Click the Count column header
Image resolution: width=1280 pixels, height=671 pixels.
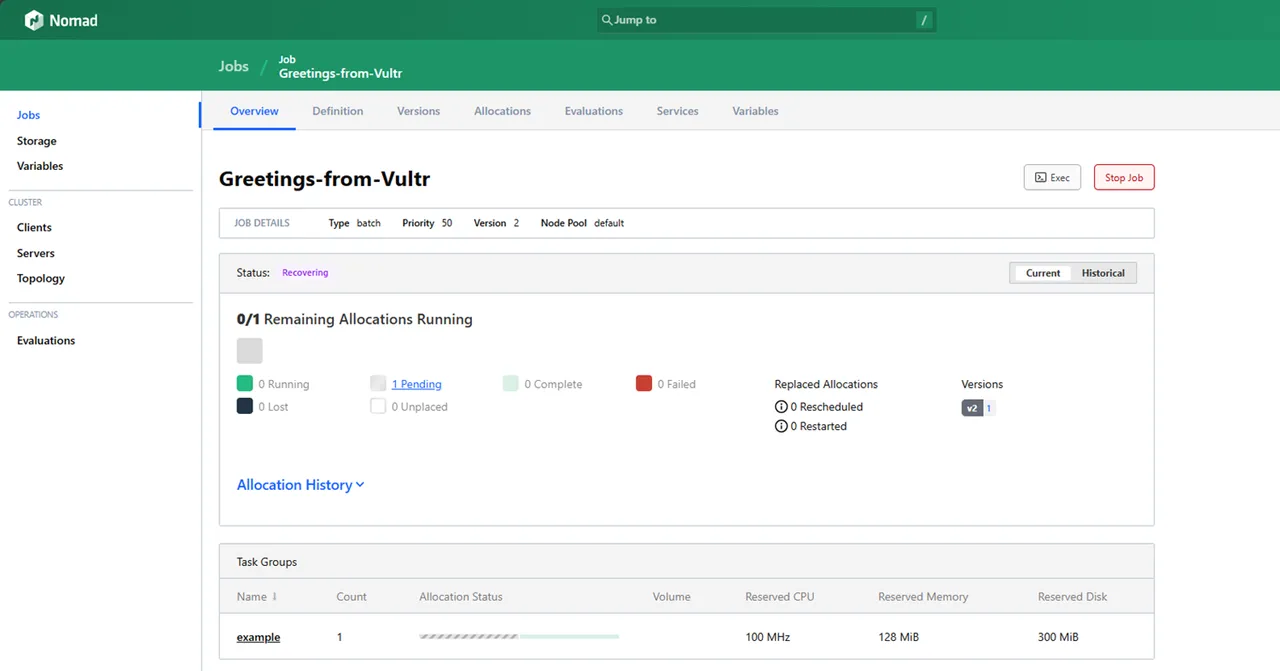pyautogui.click(x=351, y=597)
